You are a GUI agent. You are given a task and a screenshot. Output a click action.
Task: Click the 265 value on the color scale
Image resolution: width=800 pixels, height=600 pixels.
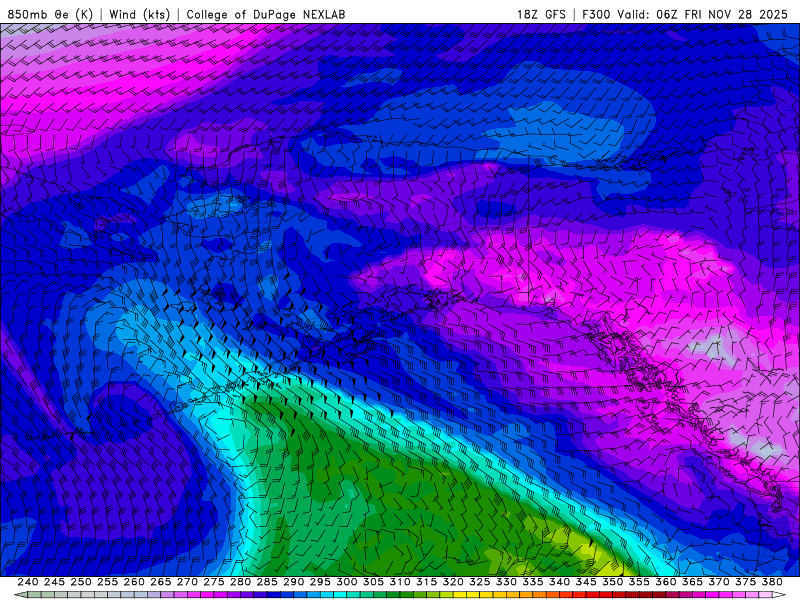[x=160, y=582]
